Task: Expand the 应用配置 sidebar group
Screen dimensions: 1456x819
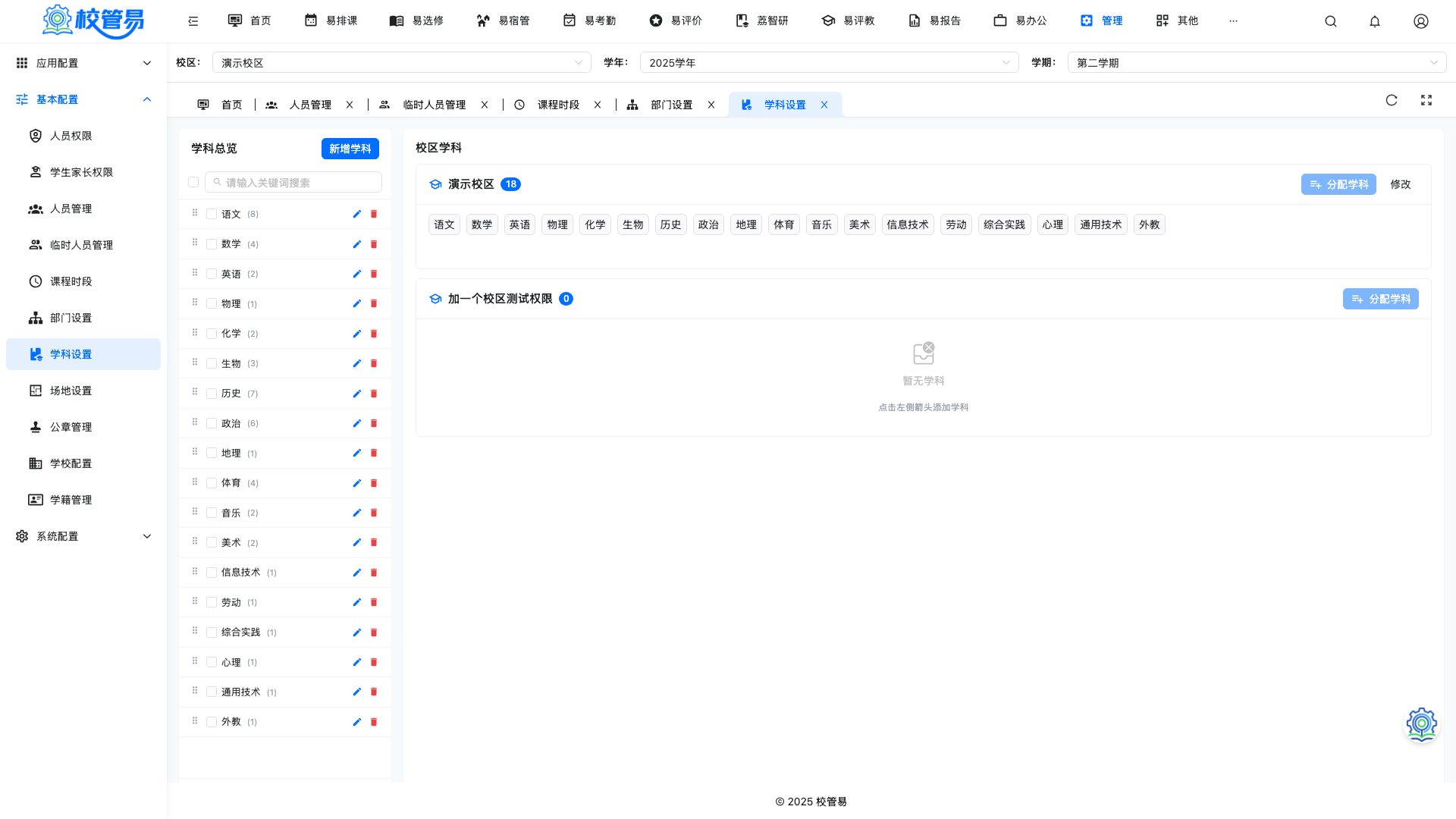Action: coord(83,63)
